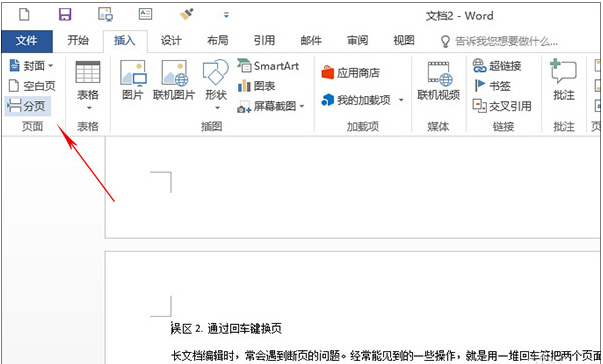Open the 视图 (View) tab
Image resolution: width=603 pixels, height=364 pixels.
click(404, 40)
